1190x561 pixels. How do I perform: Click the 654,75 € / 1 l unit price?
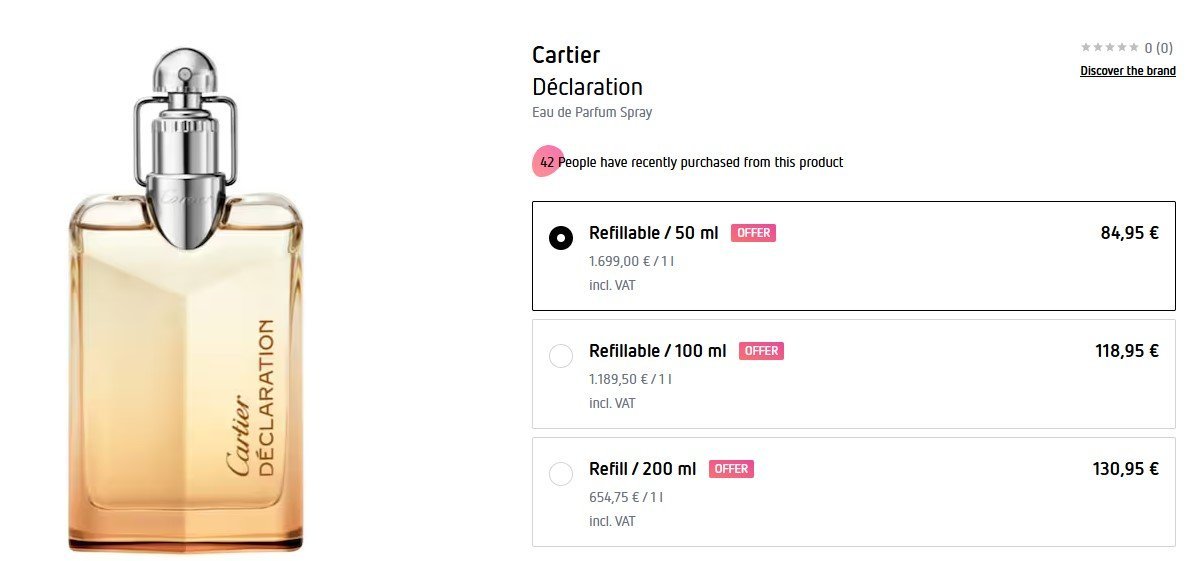(626, 497)
